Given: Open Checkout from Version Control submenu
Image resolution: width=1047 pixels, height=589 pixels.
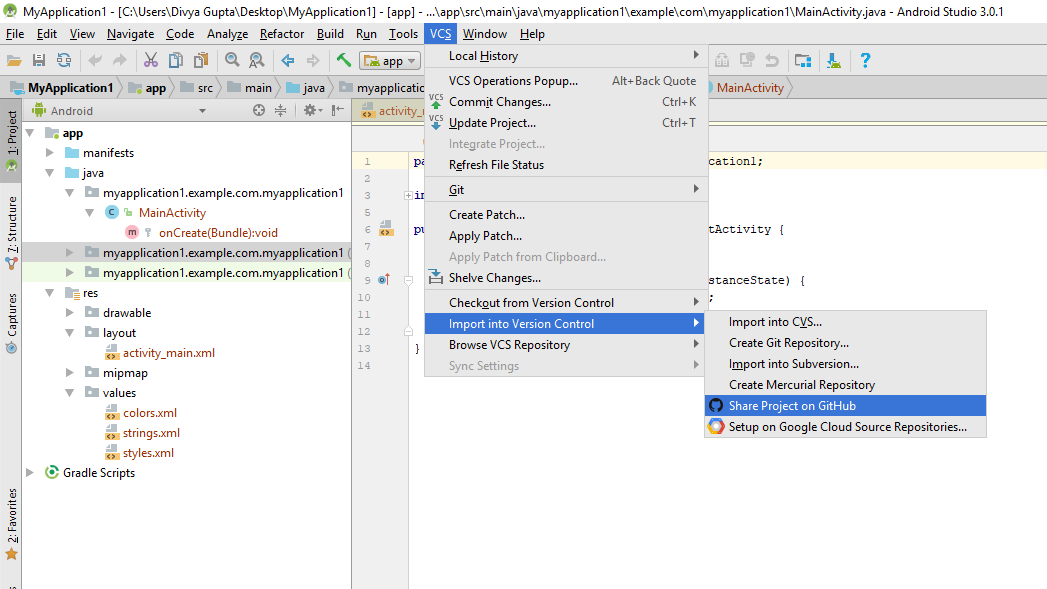Looking at the screenshot, I should point(566,303).
